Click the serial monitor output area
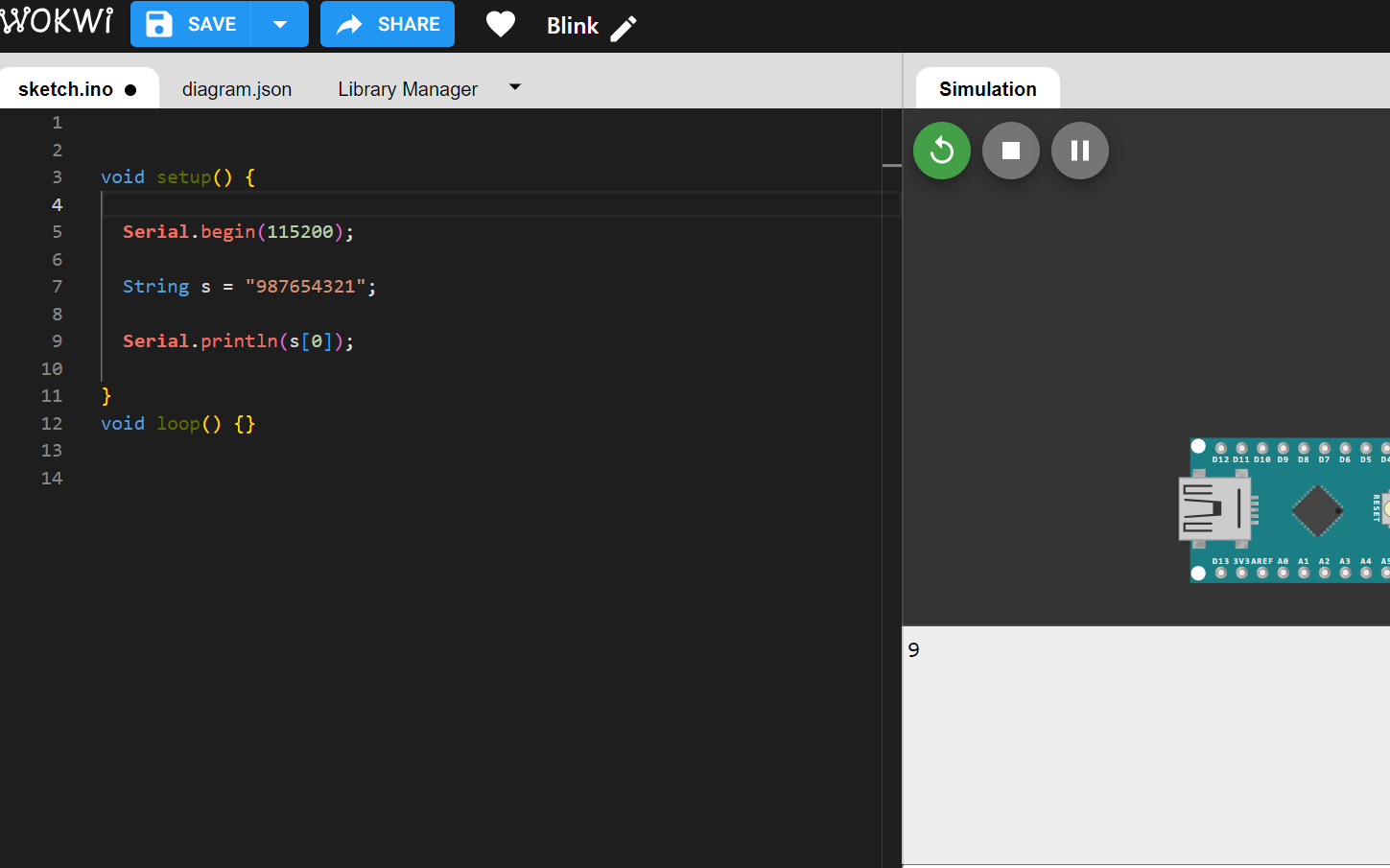 (x=1146, y=746)
